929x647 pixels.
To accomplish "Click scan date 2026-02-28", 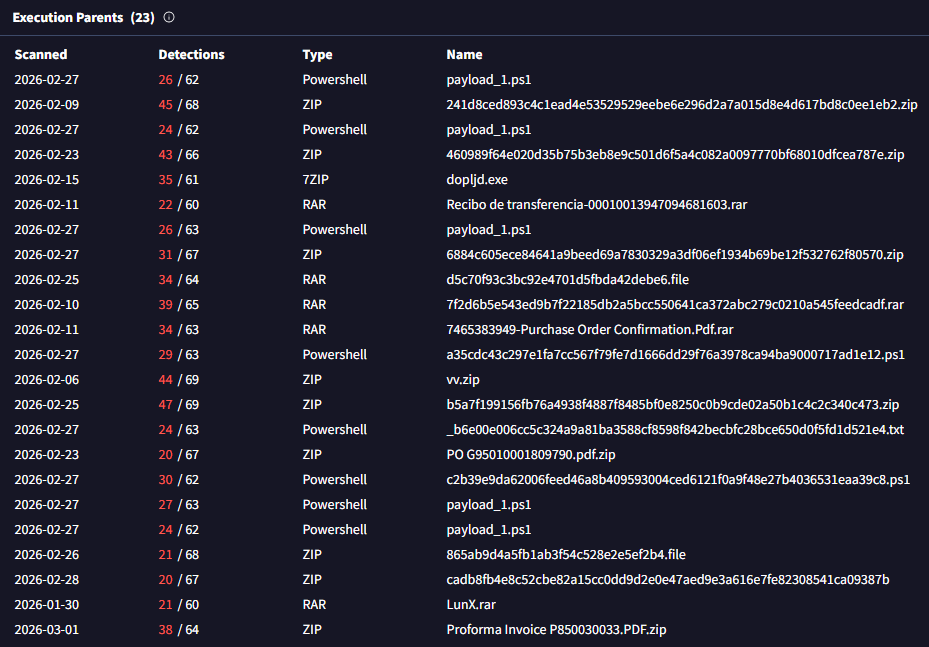I will pos(46,579).
